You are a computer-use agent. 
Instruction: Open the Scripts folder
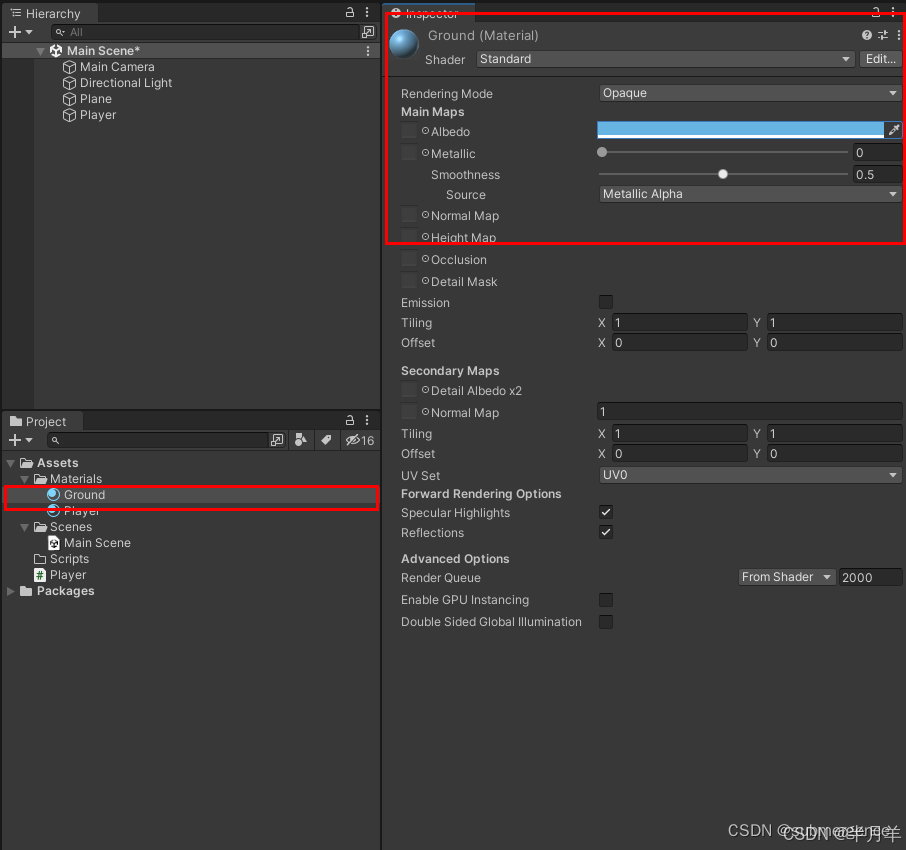[x=62, y=559]
